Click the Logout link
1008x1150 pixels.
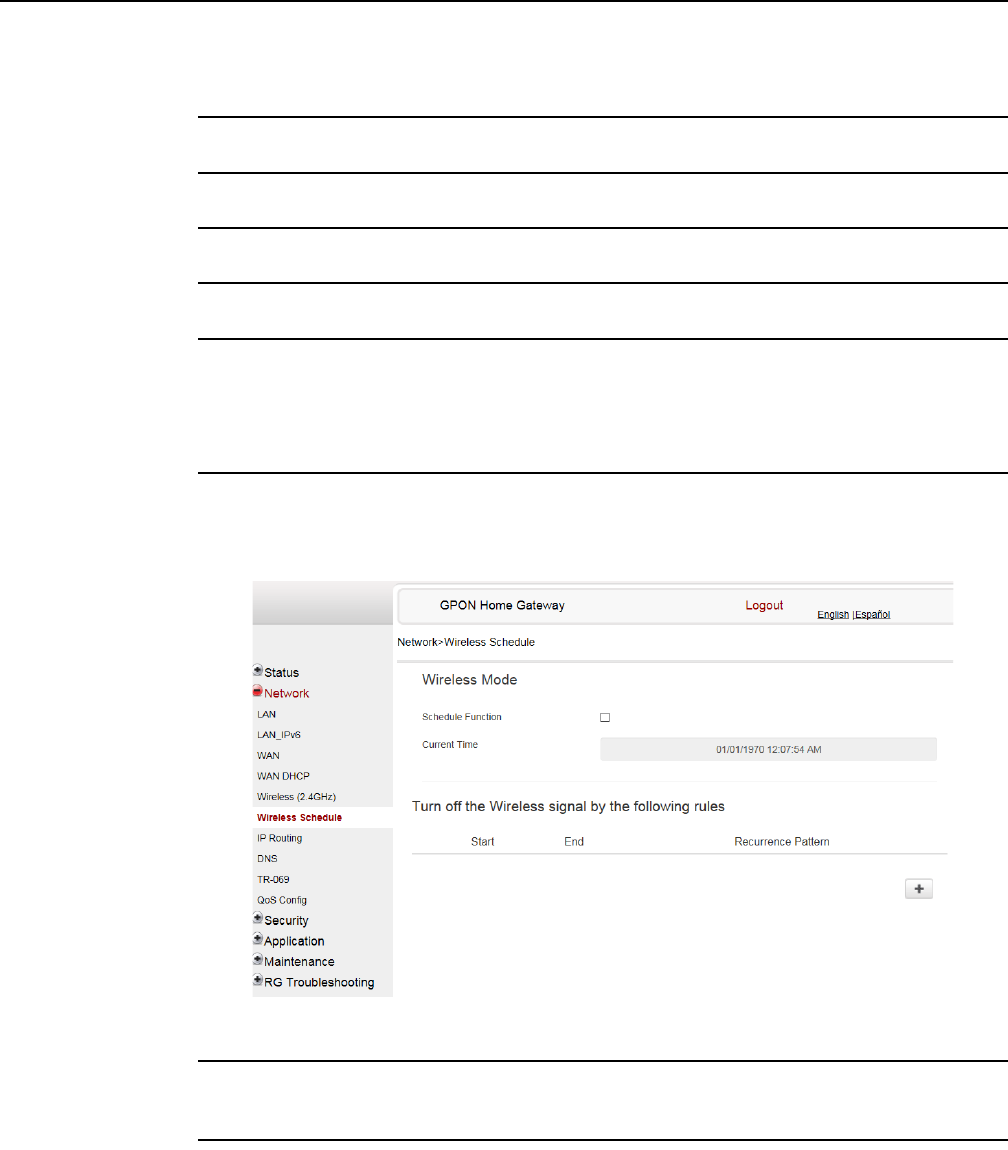click(x=764, y=605)
